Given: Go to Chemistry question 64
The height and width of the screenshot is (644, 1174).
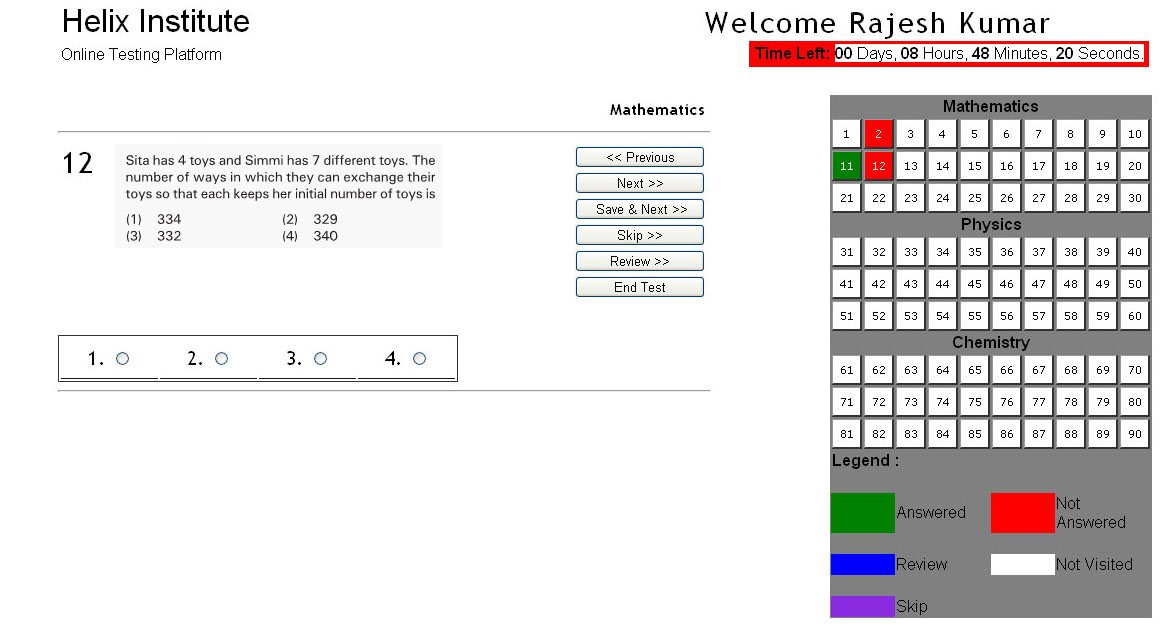Looking at the screenshot, I should 943,370.
